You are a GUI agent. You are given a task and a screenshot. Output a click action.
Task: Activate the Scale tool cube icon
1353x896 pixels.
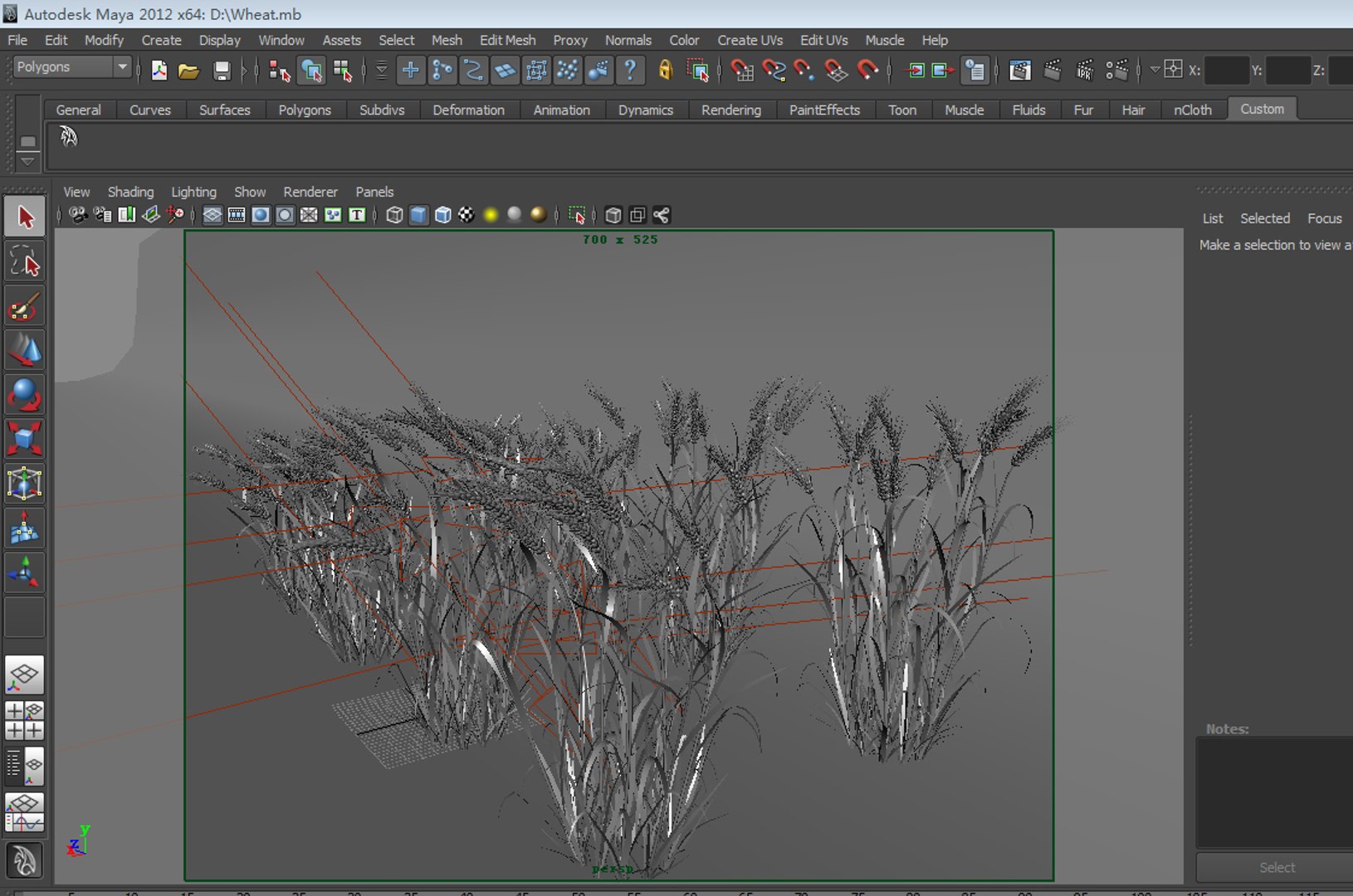25,439
